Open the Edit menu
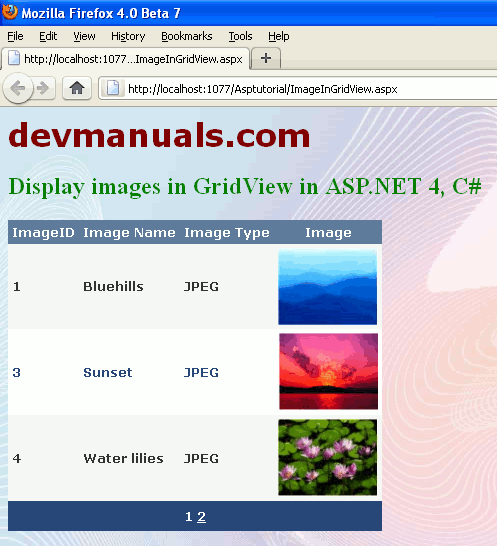Screen dimensions: 497x546 click(48, 36)
